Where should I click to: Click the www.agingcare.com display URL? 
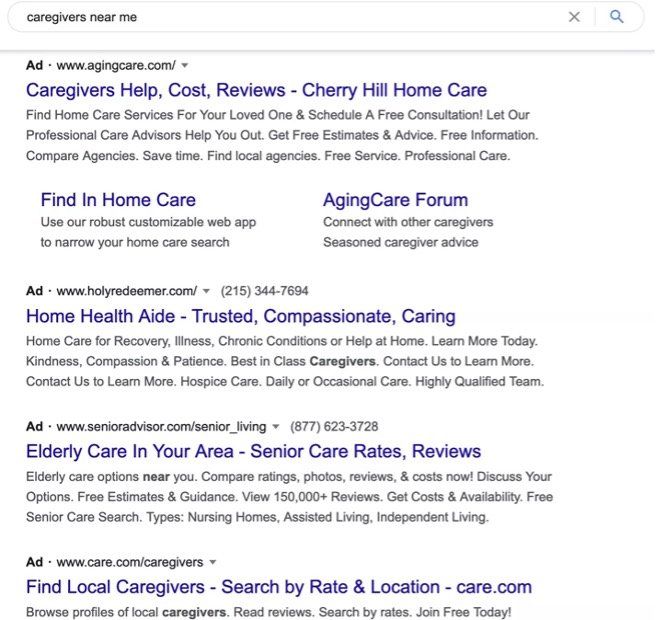point(116,66)
